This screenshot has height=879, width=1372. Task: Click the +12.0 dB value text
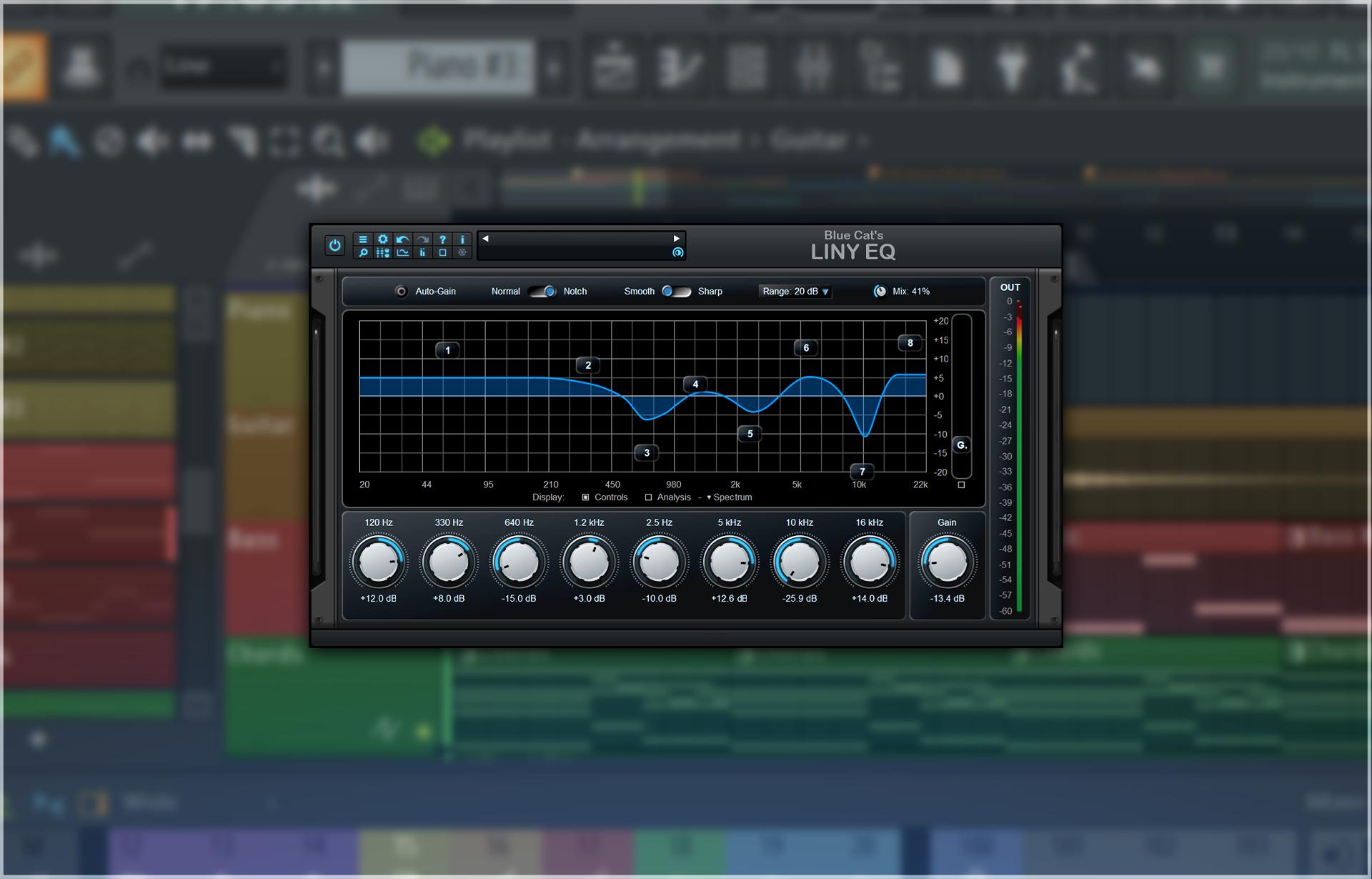click(379, 599)
